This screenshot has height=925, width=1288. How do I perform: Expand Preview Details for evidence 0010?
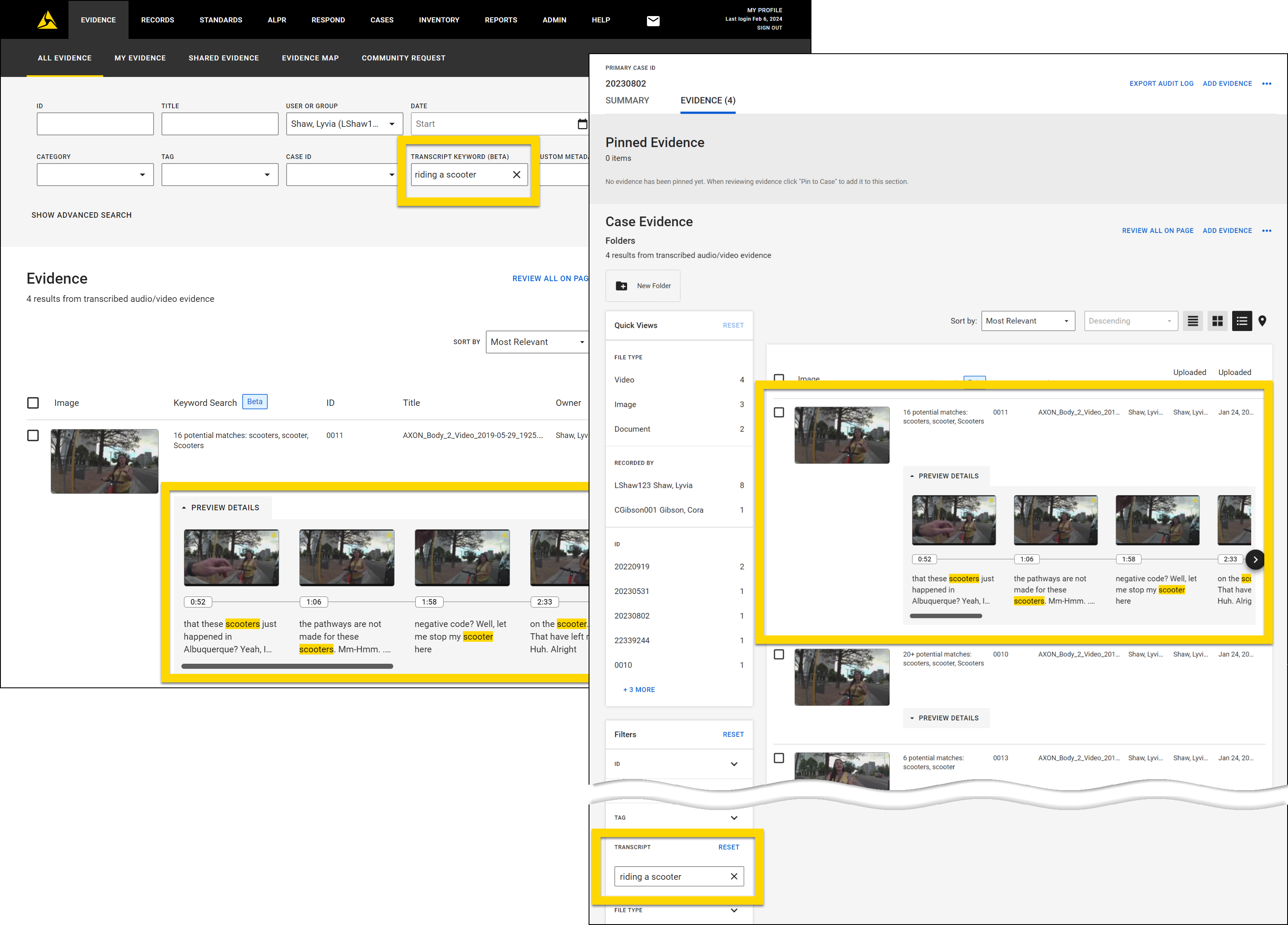pyautogui.click(x=945, y=718)
